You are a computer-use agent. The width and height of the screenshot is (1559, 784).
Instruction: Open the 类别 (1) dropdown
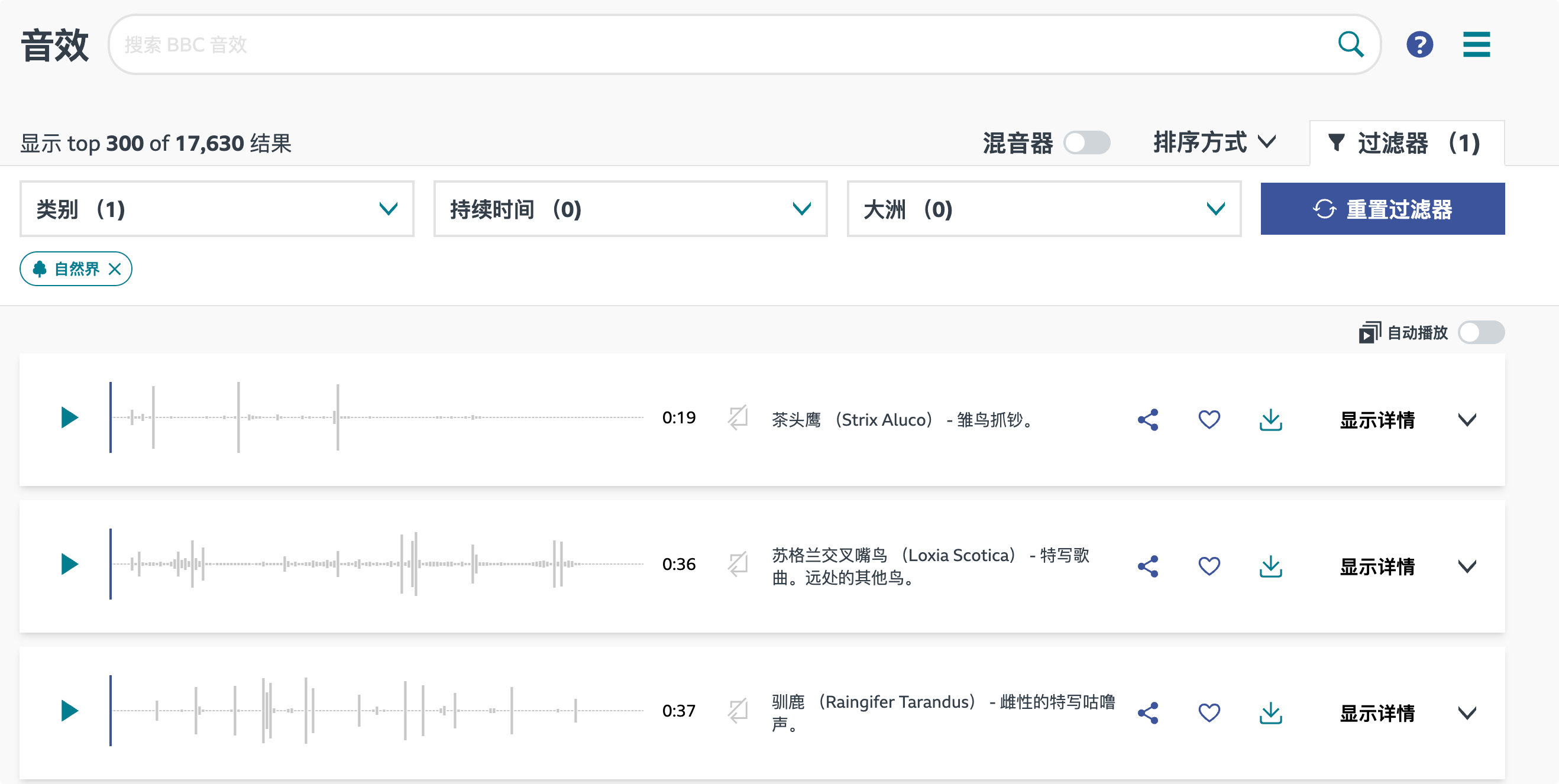click(216, 209)
